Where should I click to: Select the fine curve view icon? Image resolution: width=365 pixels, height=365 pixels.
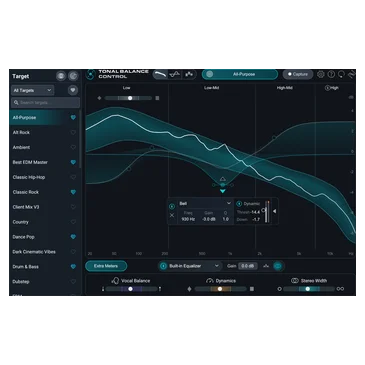tap(175, 74)
